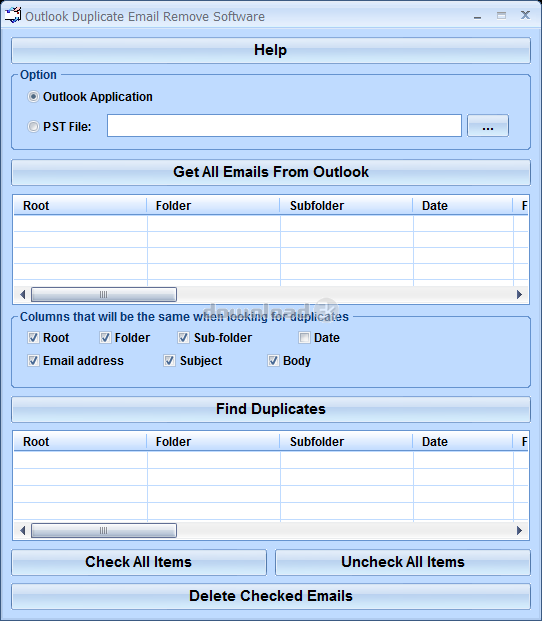Enable the Date column checkbox
The height and width of the screenshot is (621, 542).
[x=304, y=338]
